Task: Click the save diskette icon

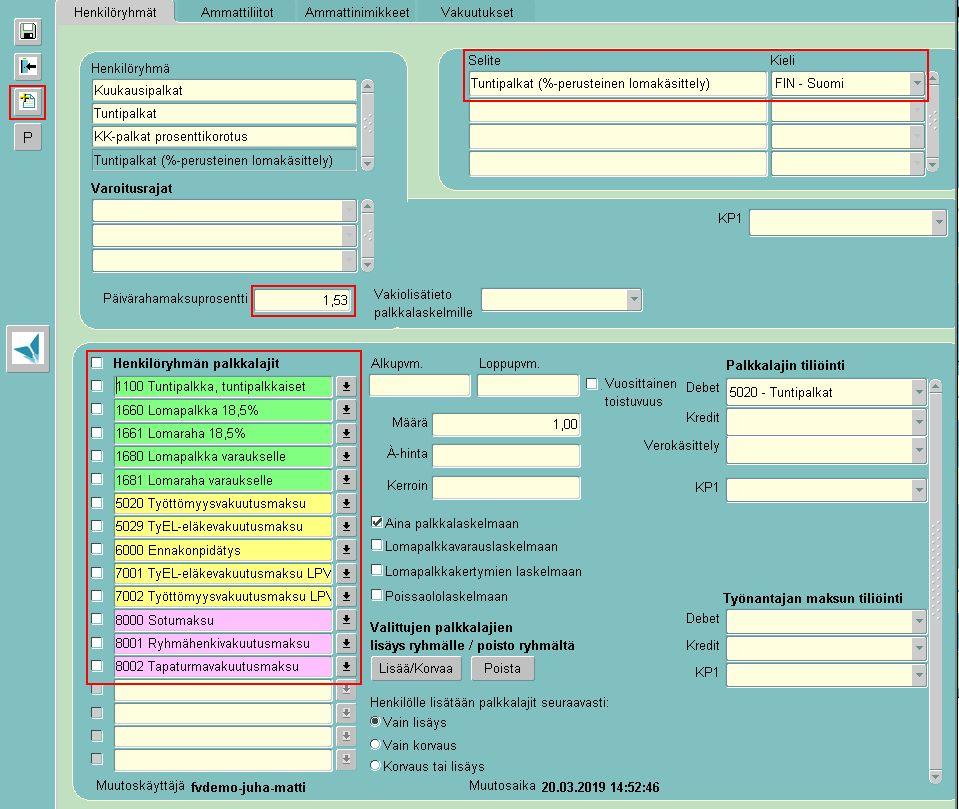Action: [28, 31]
